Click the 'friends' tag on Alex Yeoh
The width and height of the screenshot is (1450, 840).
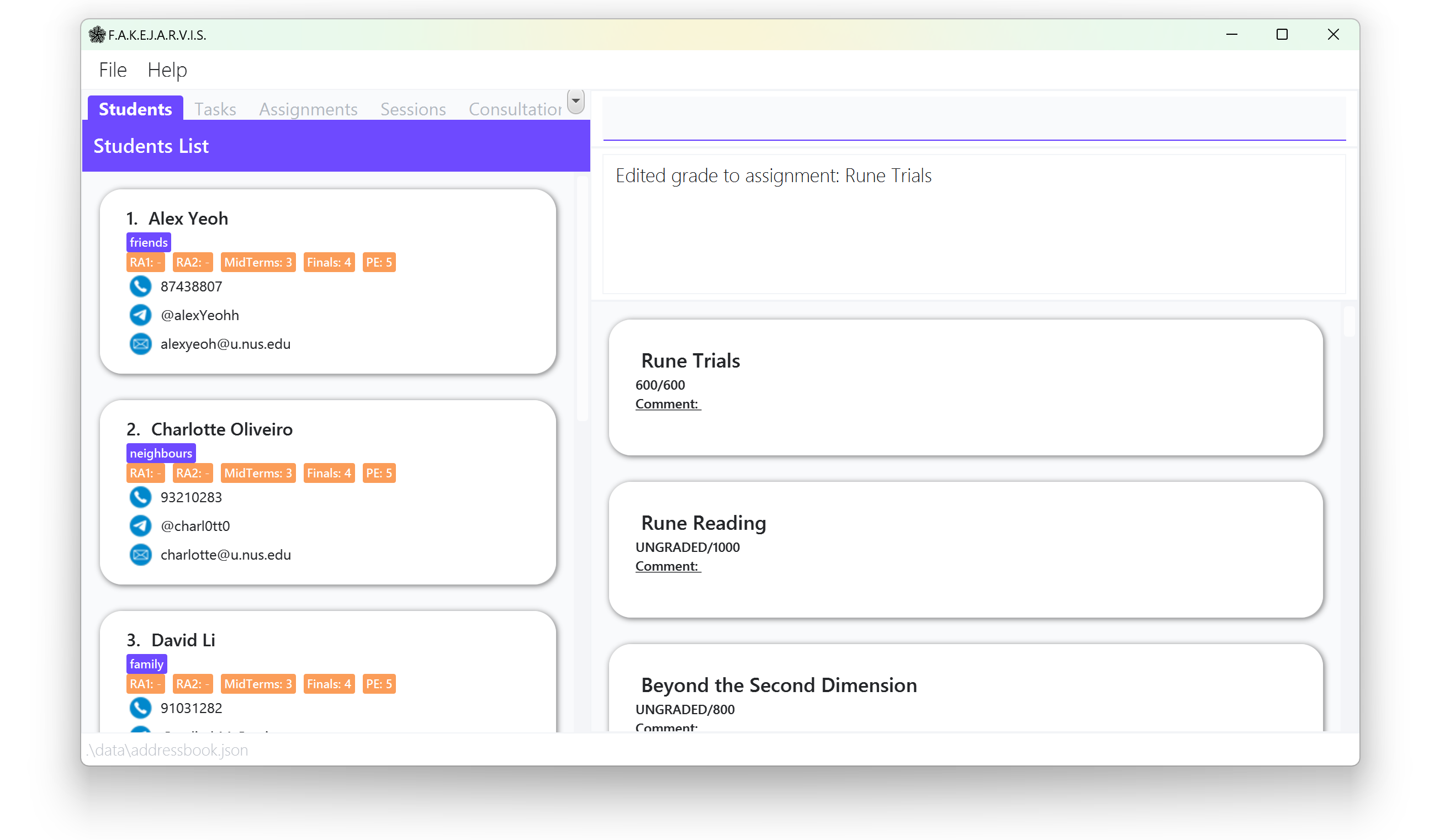point(149,243)
